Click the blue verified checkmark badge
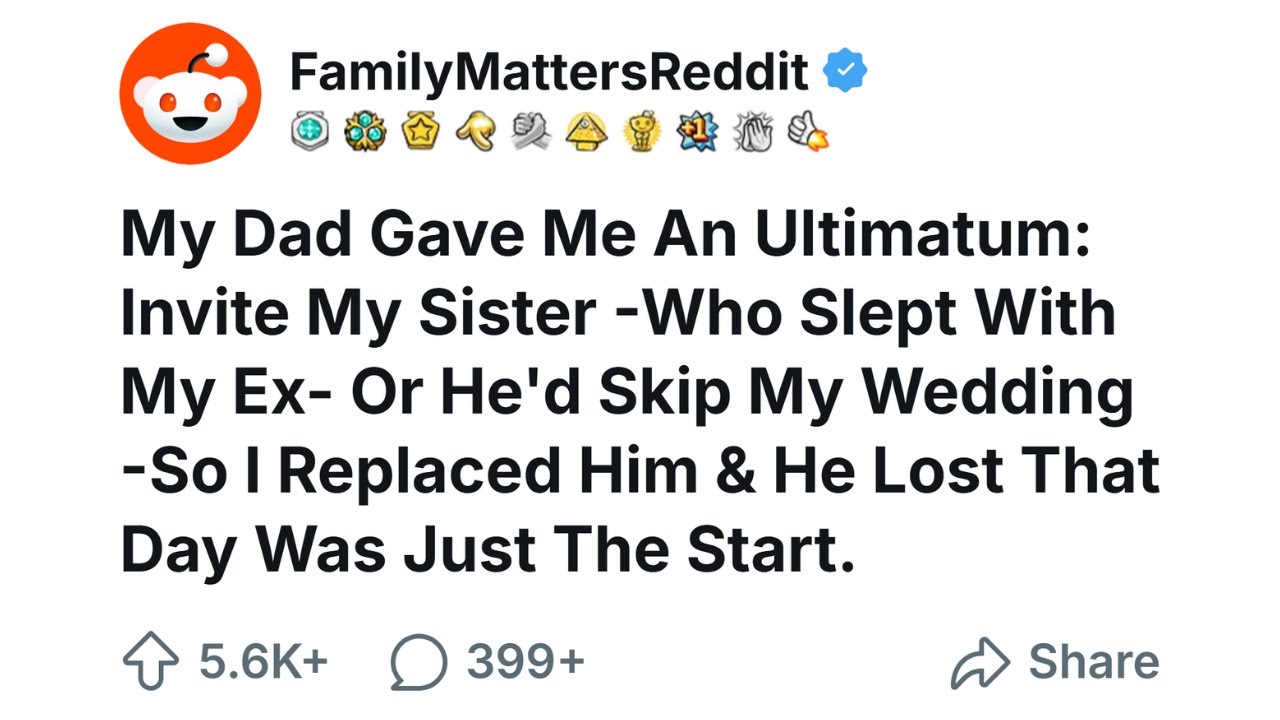This screenshot has height=720, width=1280. click(x=845, y=72)
